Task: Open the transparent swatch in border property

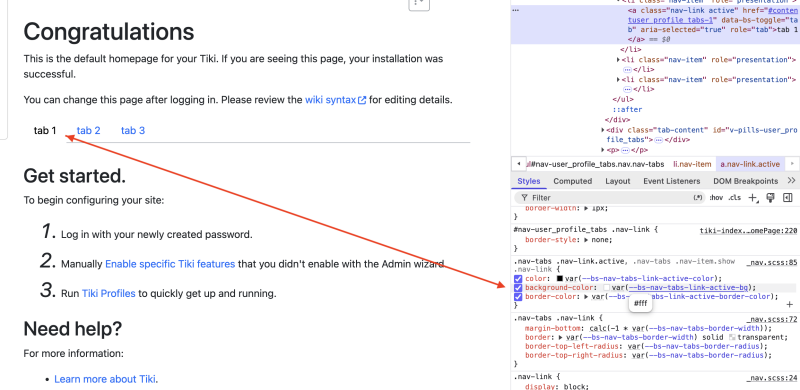Action: 733,337
